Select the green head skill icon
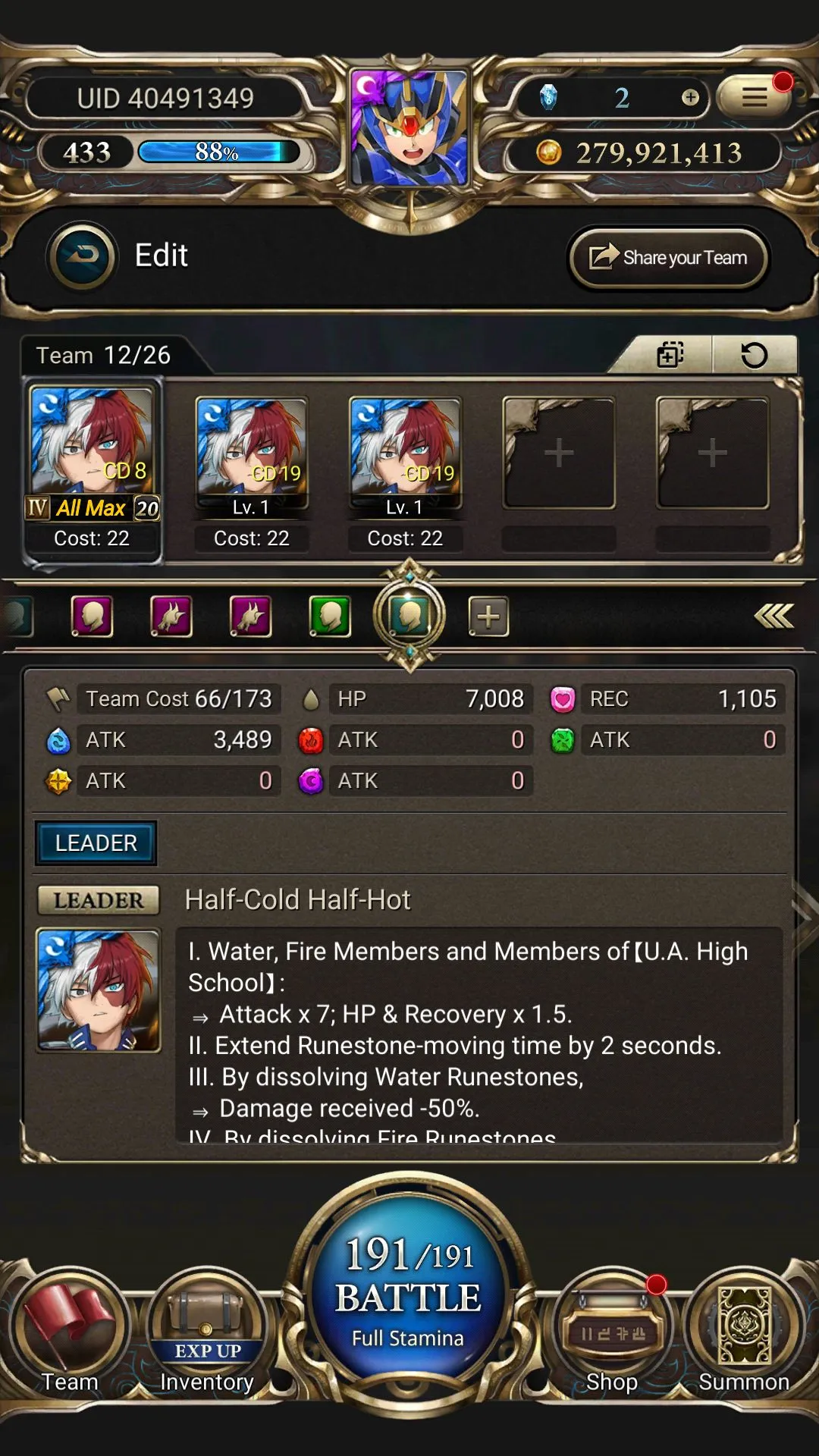 [x=330, y=616]
